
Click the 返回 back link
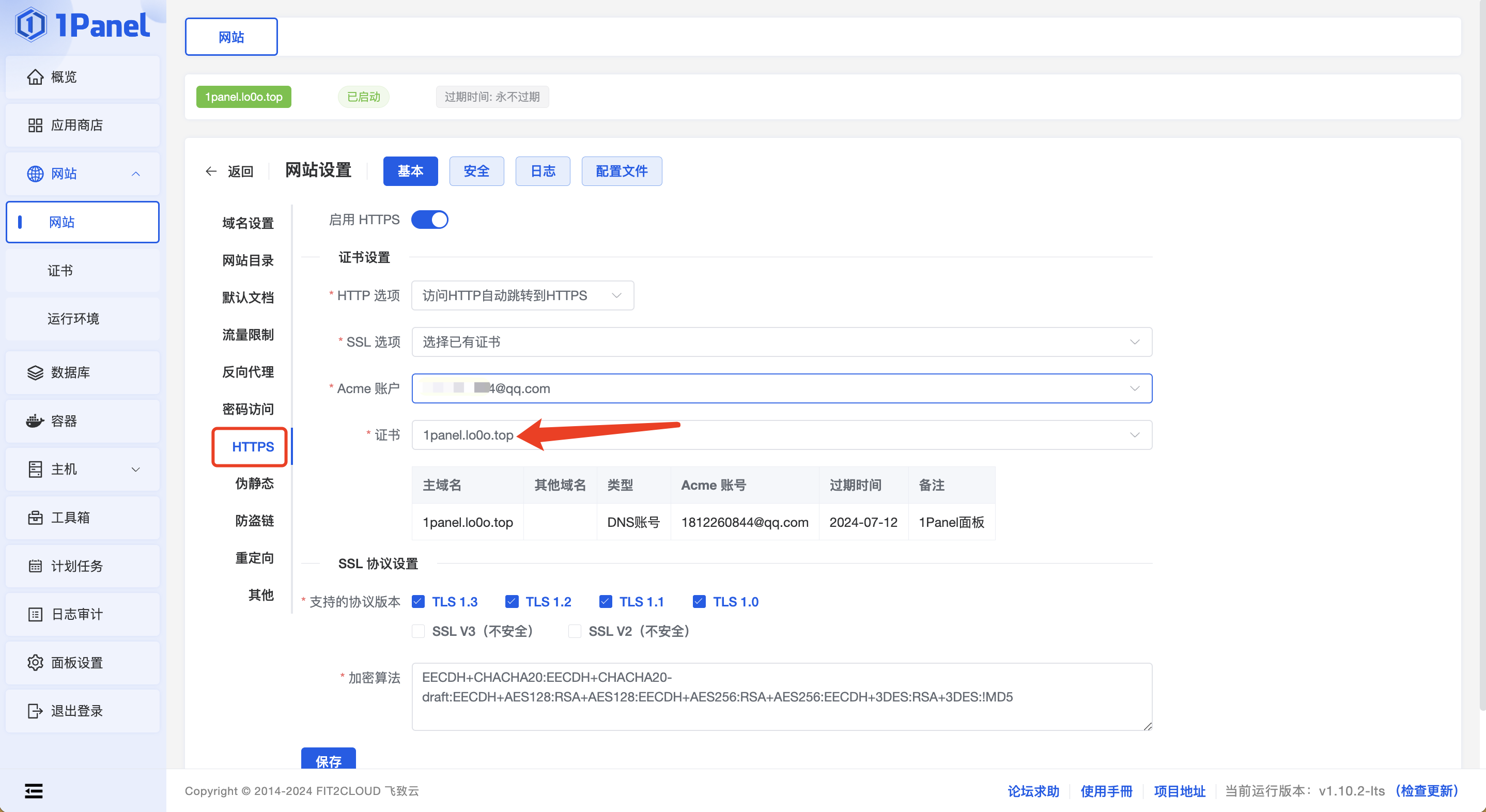pos(241,171)
